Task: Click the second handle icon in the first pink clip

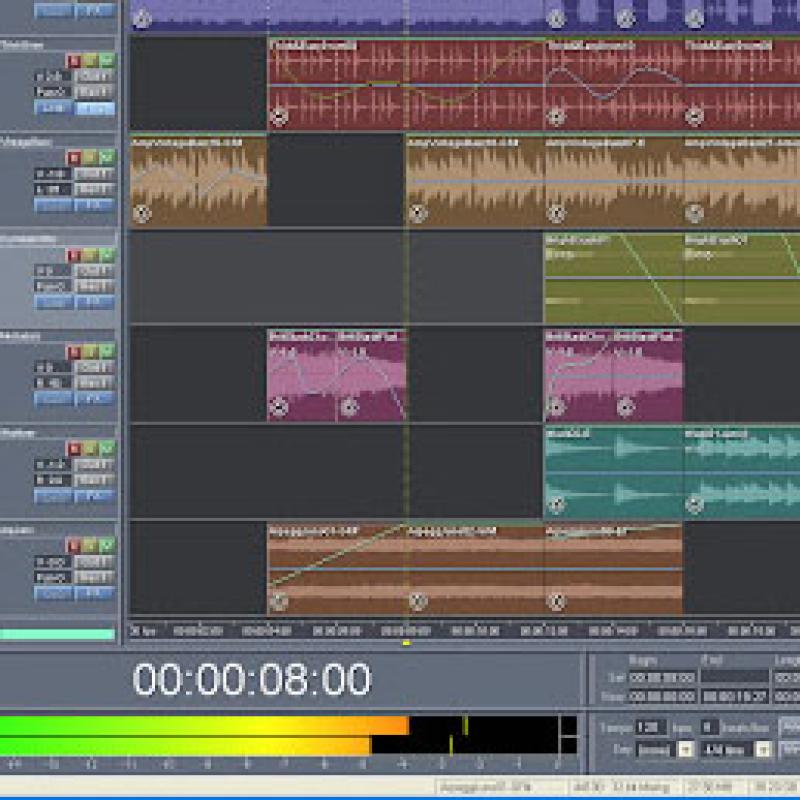Action: tap(349, 407)
